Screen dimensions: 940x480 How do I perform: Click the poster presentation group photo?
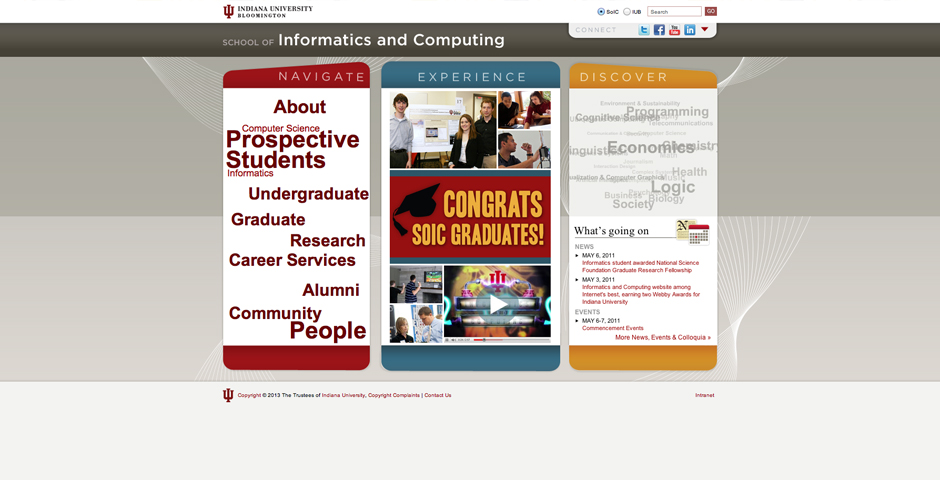(x=443, y=129)
